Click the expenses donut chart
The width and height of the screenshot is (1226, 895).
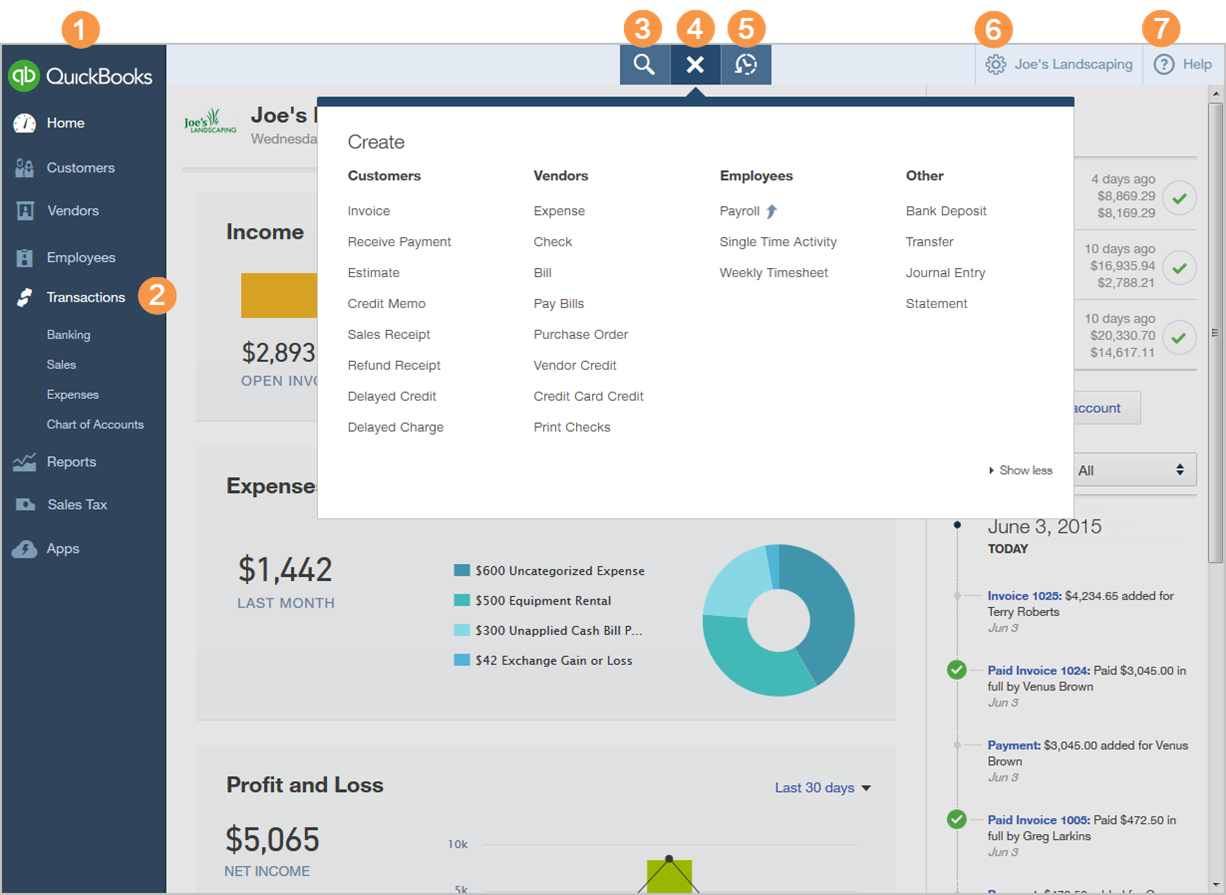779,620
